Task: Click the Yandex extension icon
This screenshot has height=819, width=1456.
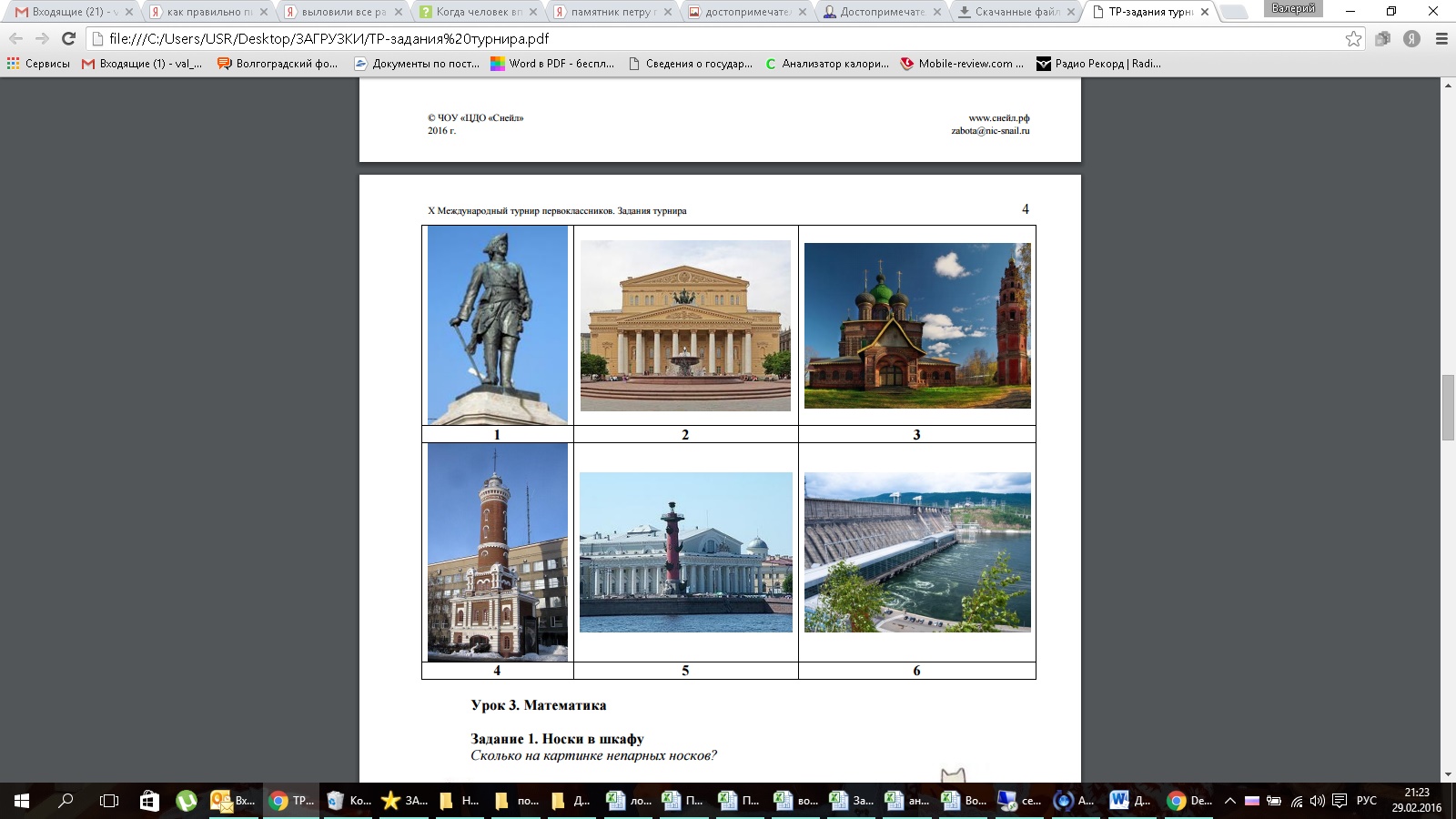Action: [1411, 39]
